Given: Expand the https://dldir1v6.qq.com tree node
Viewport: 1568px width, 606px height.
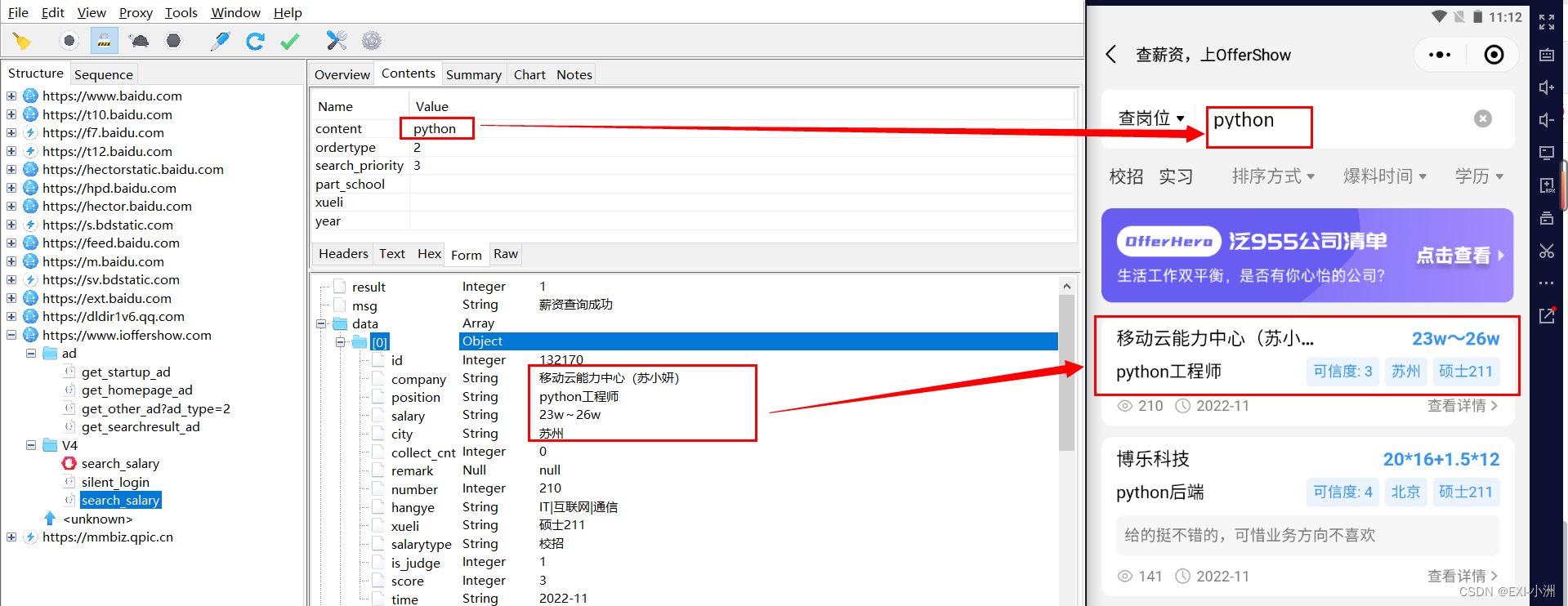Looking at the screenshot, I should coord(11,316).
